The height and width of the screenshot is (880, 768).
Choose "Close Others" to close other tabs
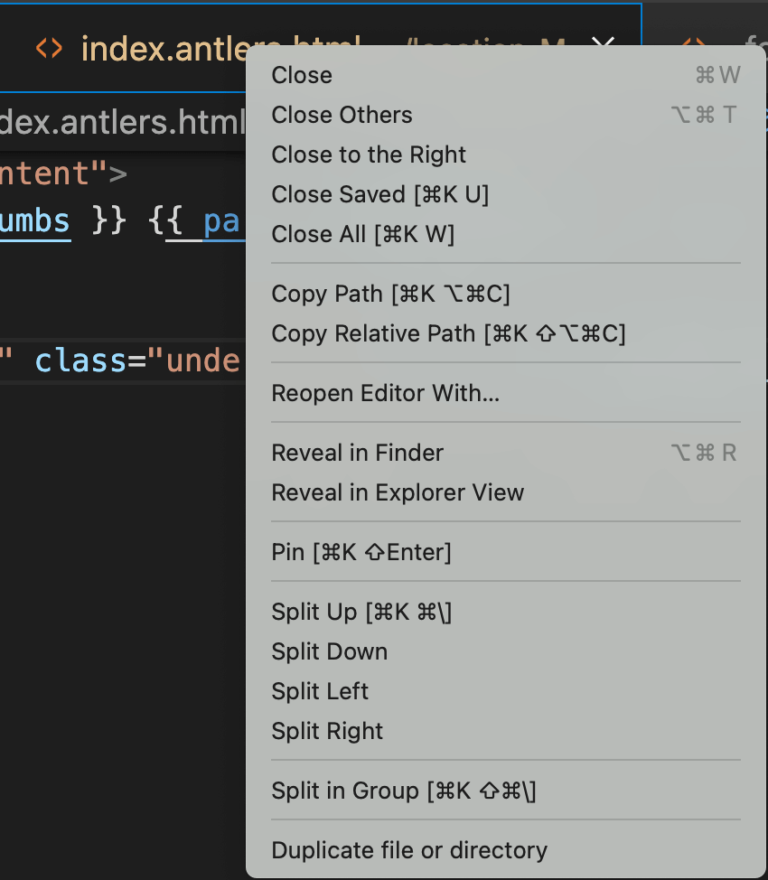coord(341,114)
